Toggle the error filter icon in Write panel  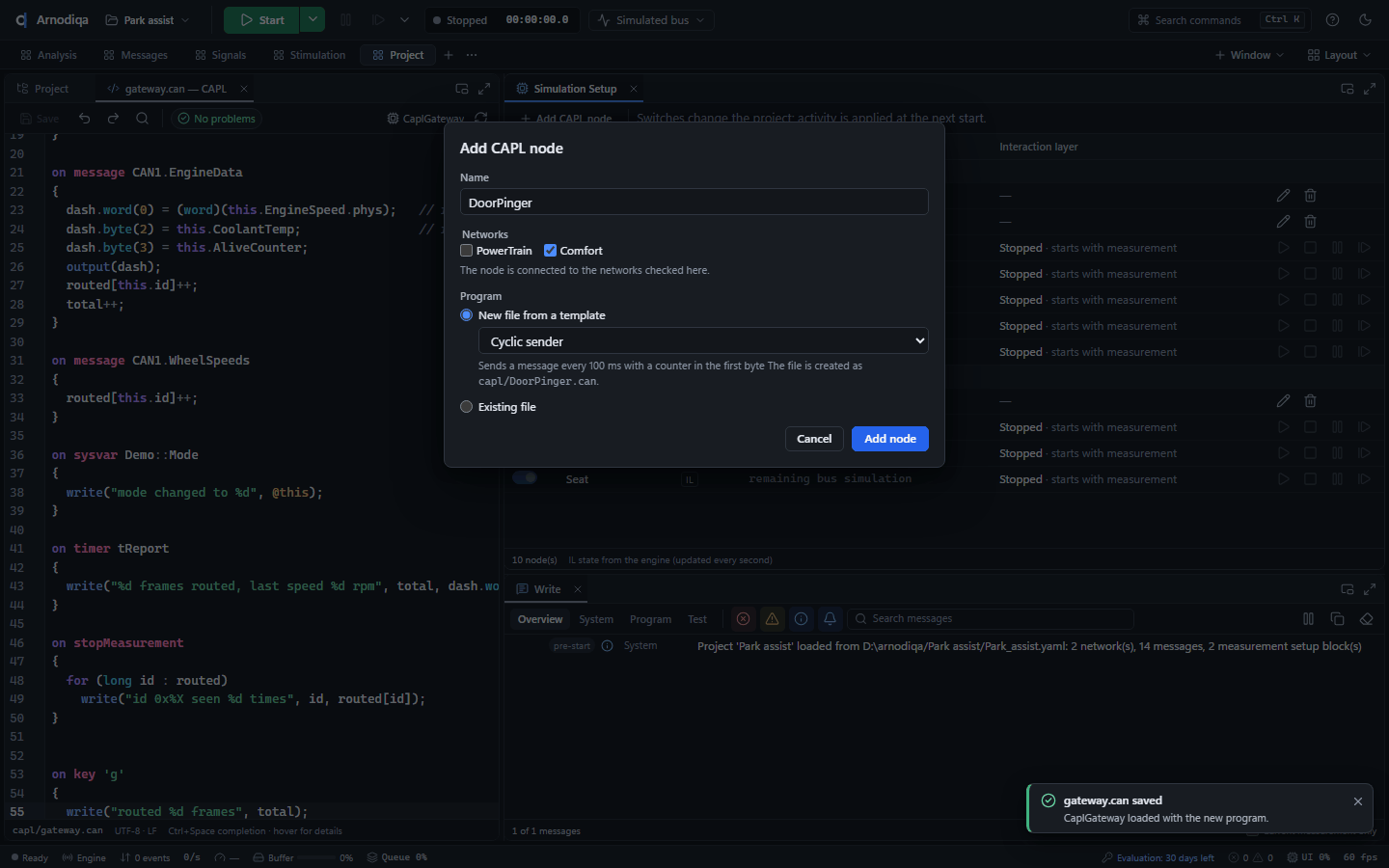coord(743,619)
